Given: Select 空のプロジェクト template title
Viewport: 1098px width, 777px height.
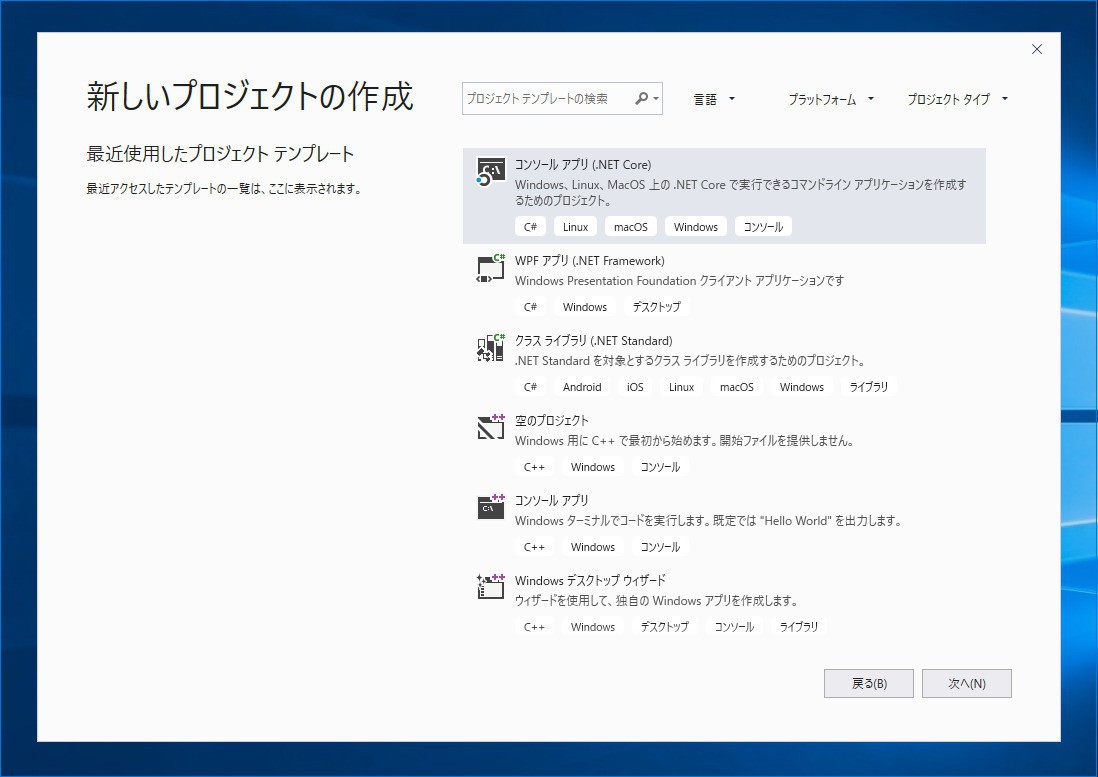Looking at the screenshot, I should 552,421.
